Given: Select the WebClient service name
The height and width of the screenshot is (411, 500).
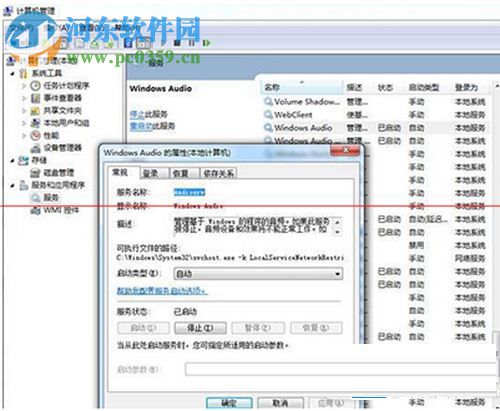Looking at the screenshot, I should [x=293, y=115].
